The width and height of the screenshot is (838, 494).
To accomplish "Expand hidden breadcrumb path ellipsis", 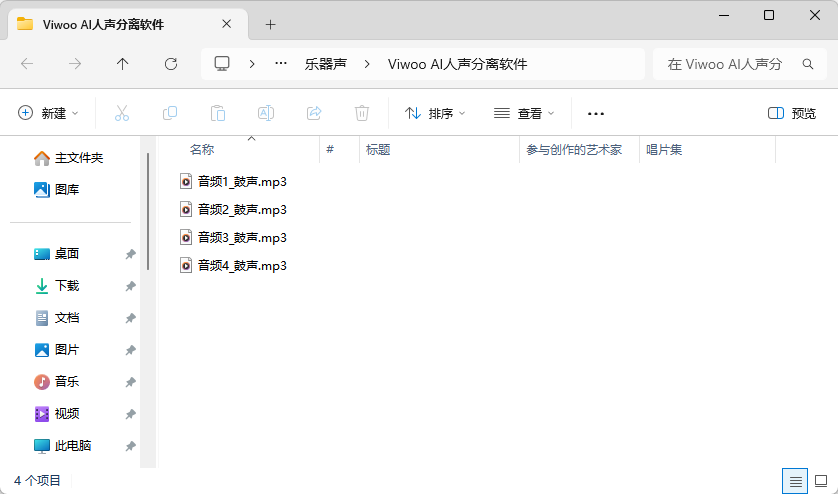I will click(x=281, y=64).
